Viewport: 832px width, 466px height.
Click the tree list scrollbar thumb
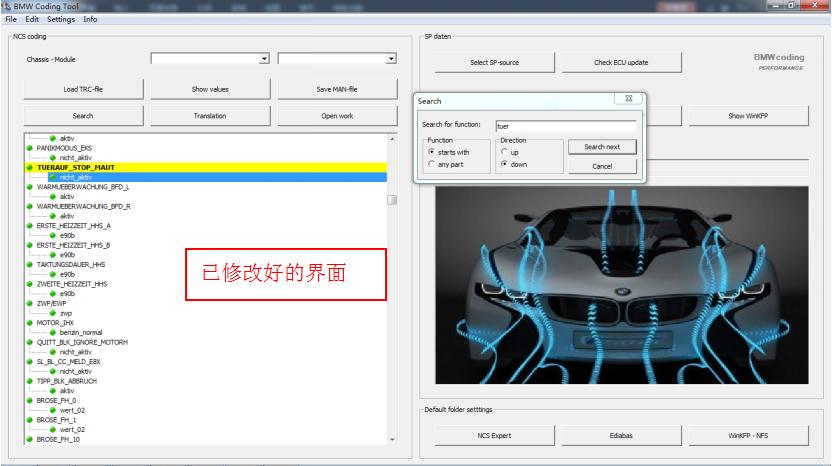[x=392, y=200]
